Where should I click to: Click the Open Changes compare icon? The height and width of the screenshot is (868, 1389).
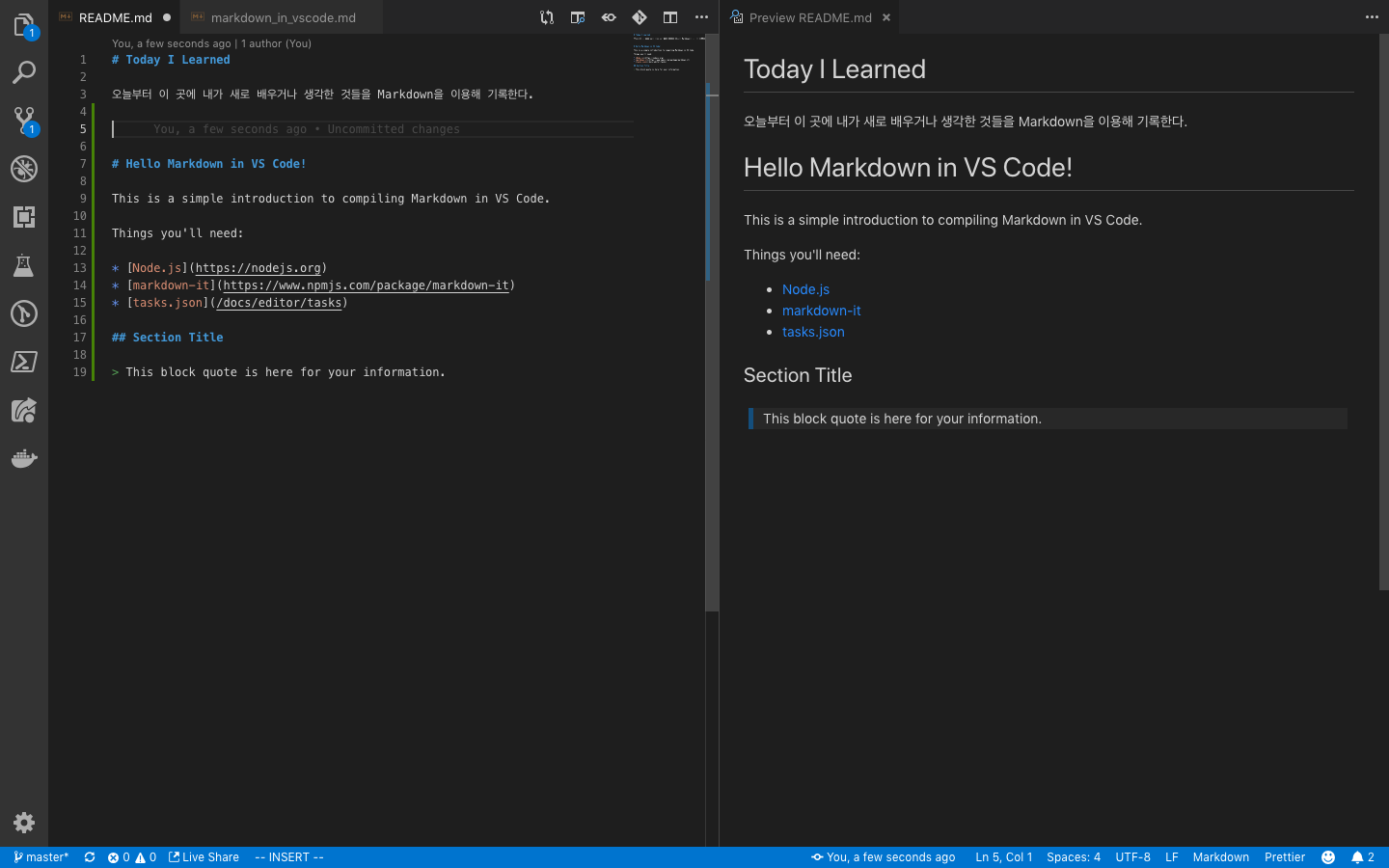pos(547,17)
